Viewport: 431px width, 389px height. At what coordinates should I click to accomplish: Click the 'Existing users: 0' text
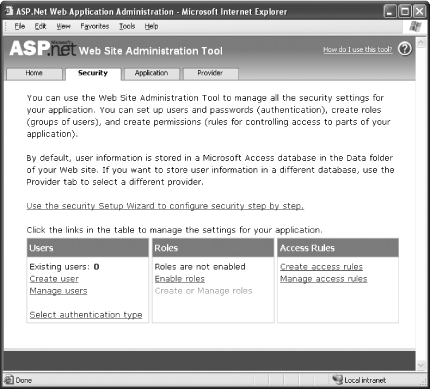(x=64, y=267)
